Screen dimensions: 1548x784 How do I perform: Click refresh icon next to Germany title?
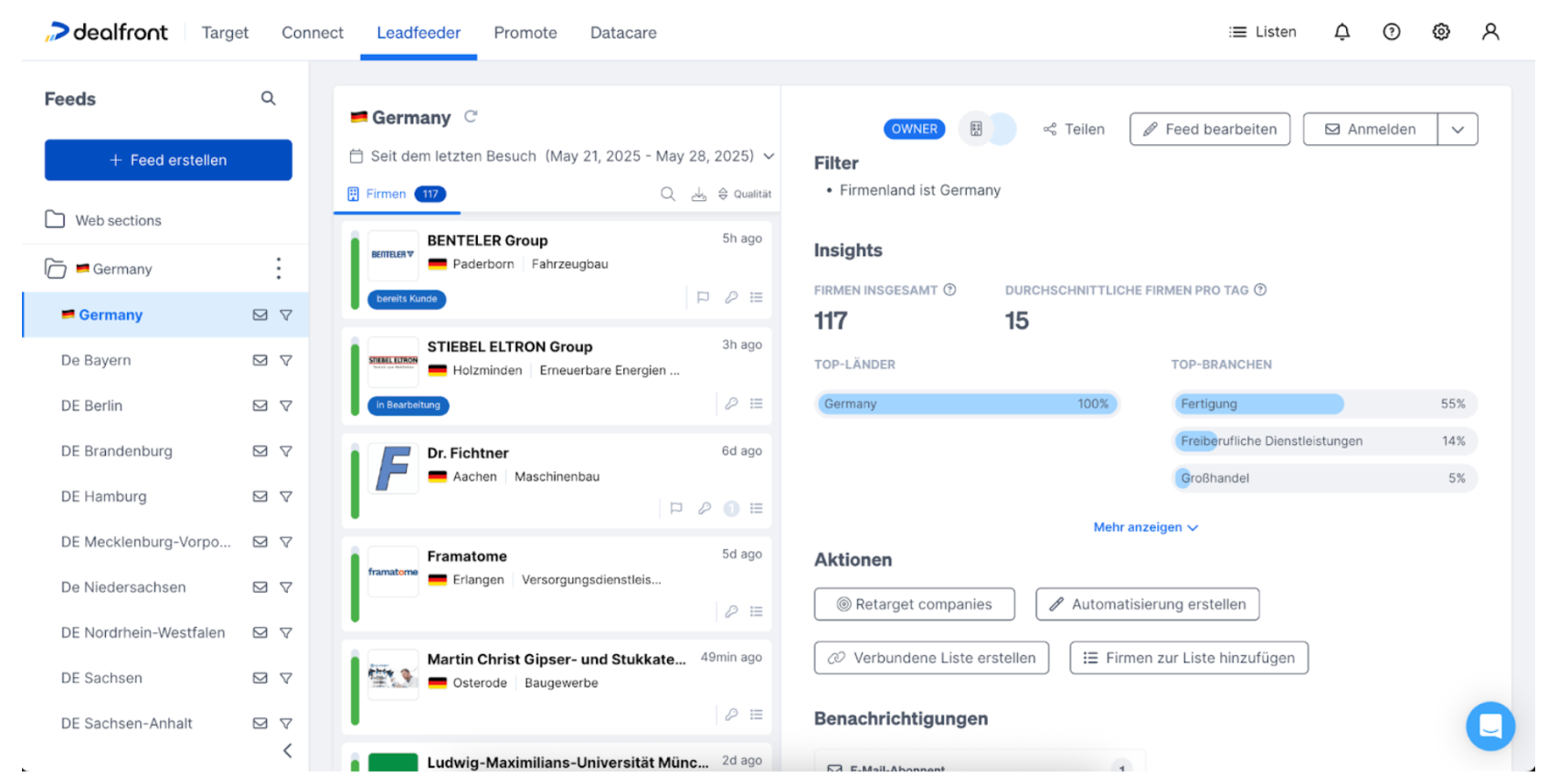point(471,116)
